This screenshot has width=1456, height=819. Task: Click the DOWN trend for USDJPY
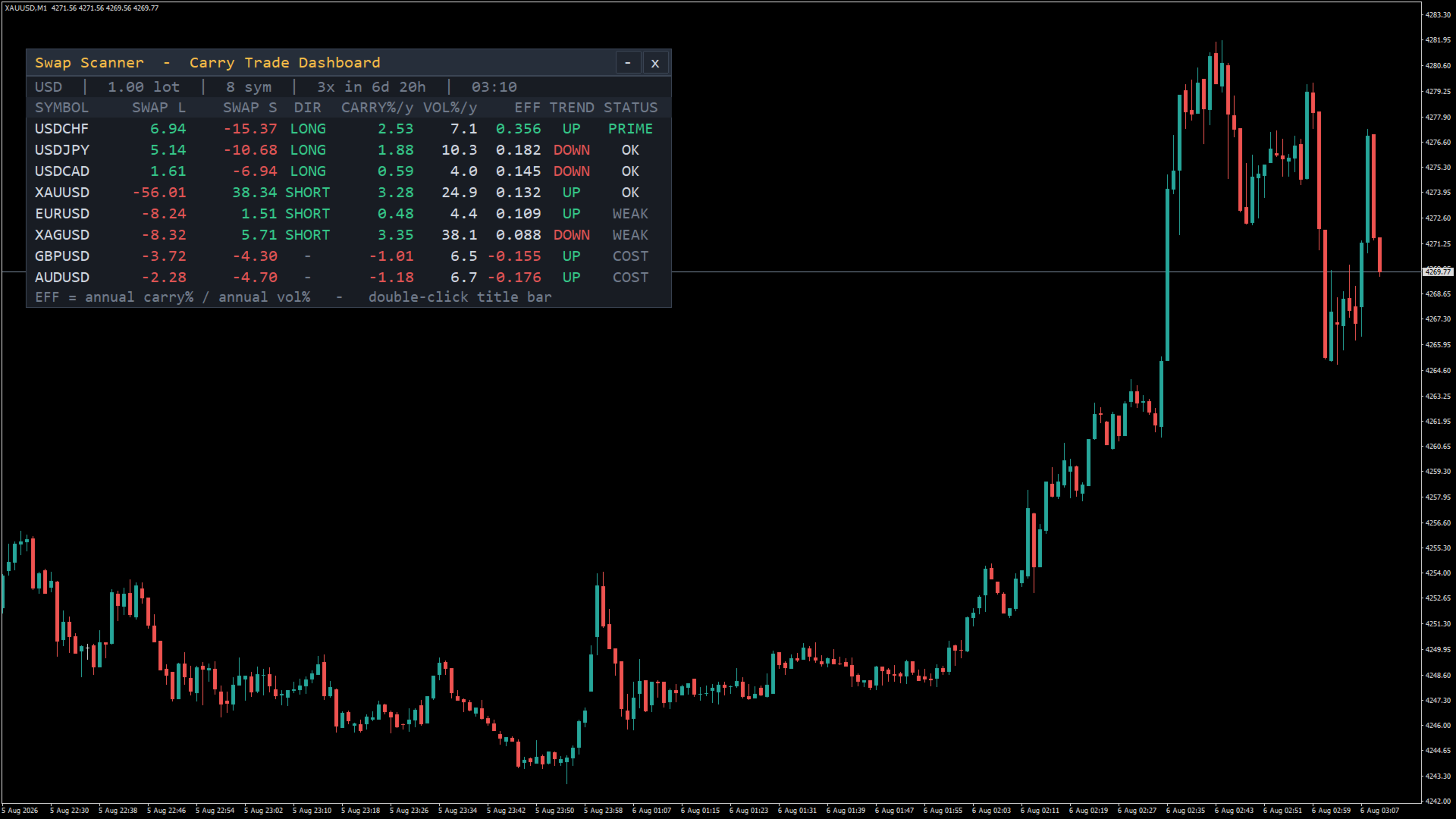572,150
